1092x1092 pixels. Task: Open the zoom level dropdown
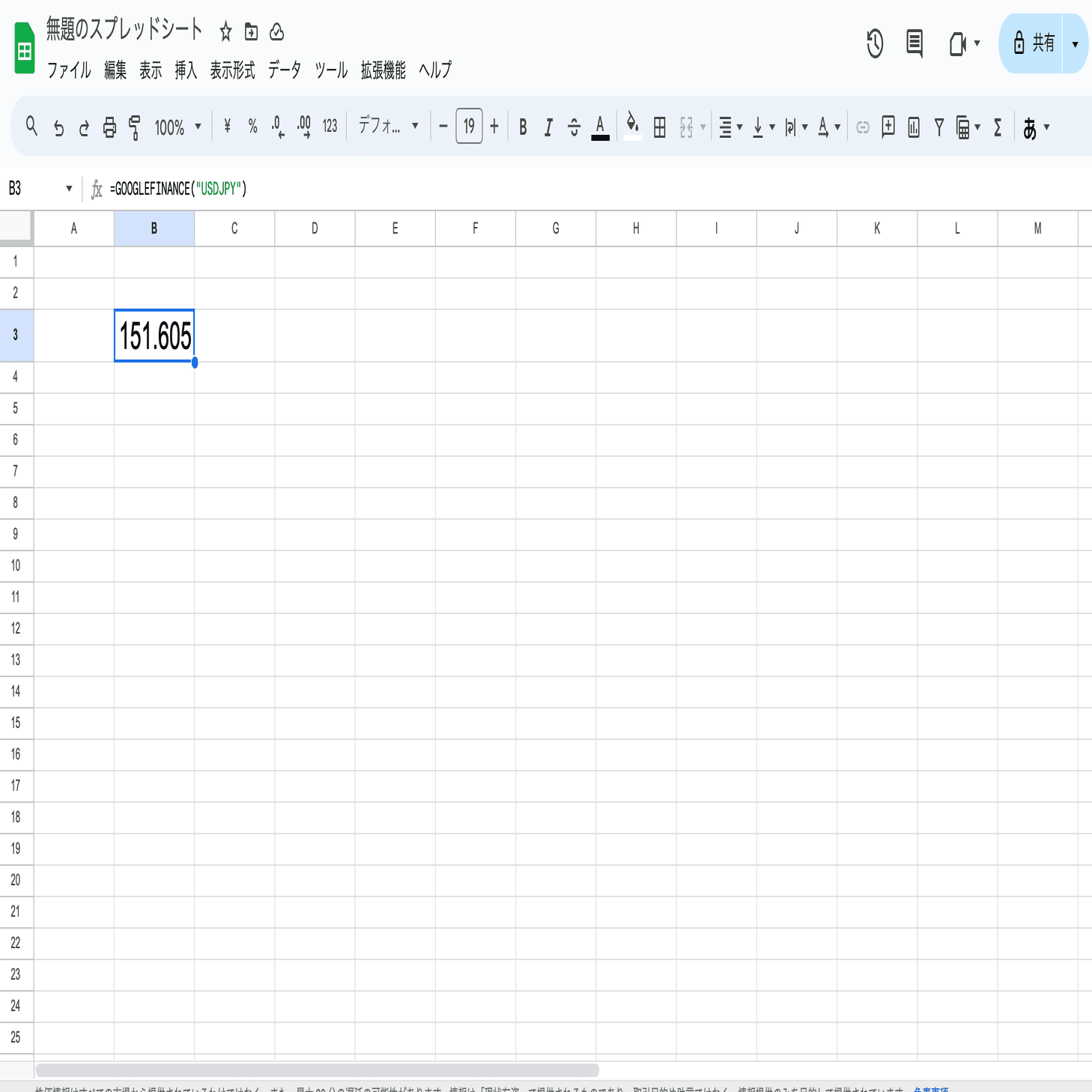pyautogui.click(x=177, y=127)
